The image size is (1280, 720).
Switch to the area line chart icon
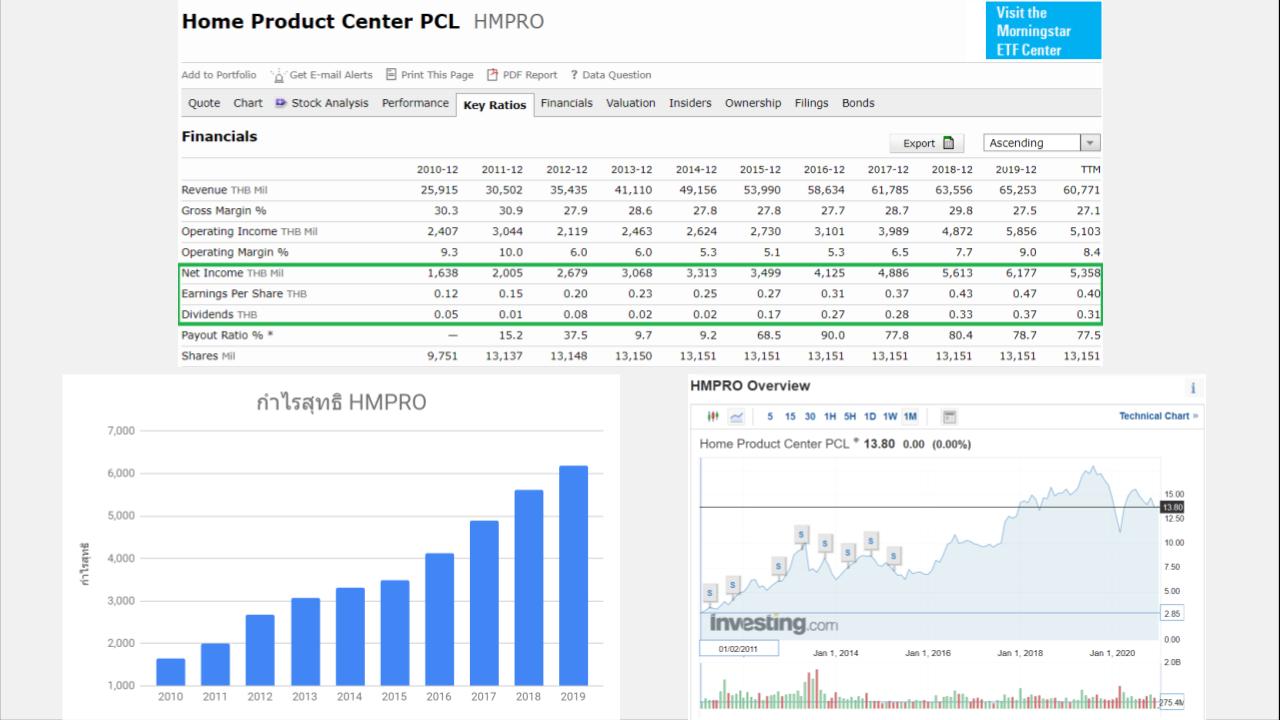tap(737, 416)
